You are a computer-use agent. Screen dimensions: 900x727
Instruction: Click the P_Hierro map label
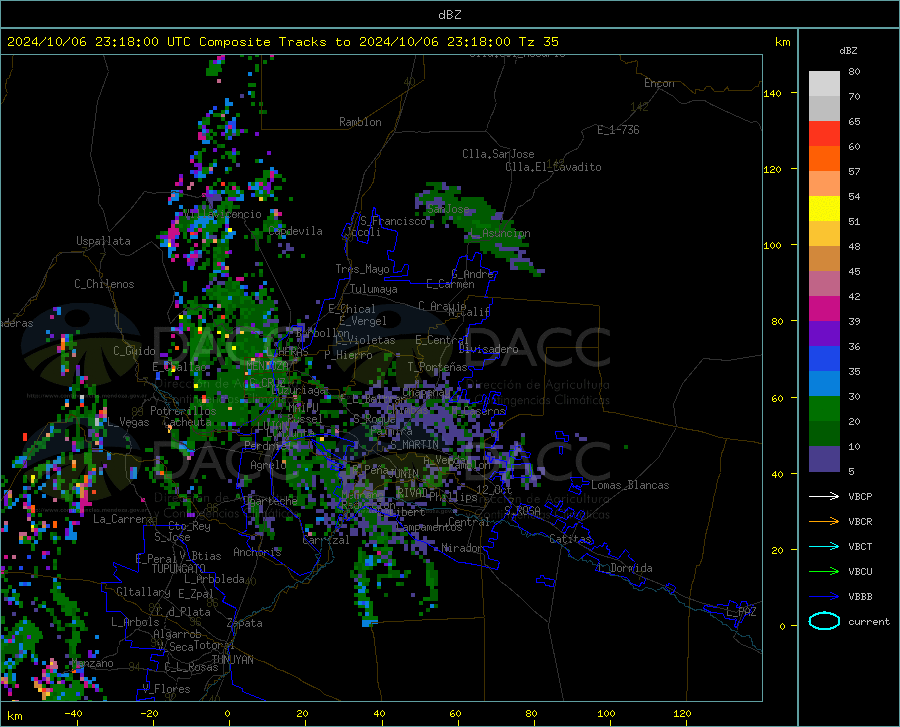pyautogui.click(x=348, y=355)
